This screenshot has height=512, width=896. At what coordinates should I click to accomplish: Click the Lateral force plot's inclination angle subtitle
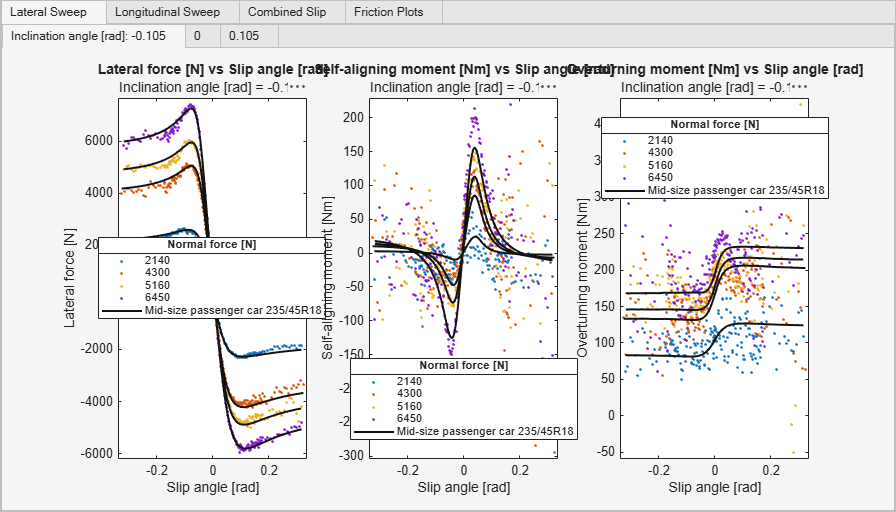213,87
